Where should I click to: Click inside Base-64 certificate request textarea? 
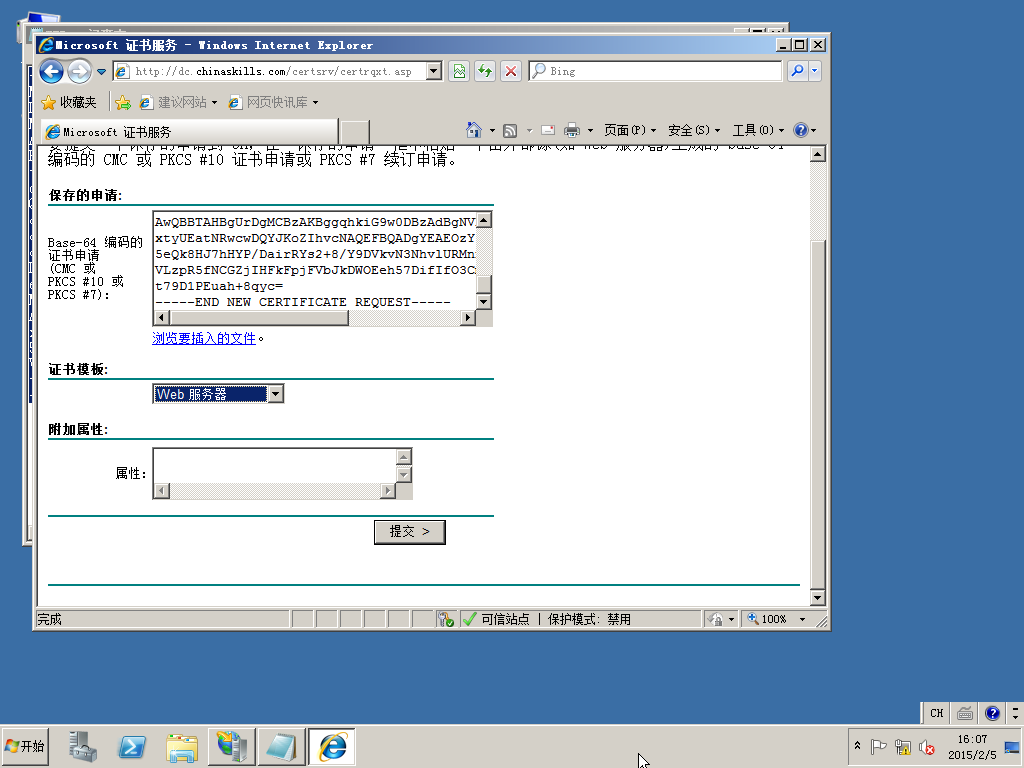pos(315,261)
